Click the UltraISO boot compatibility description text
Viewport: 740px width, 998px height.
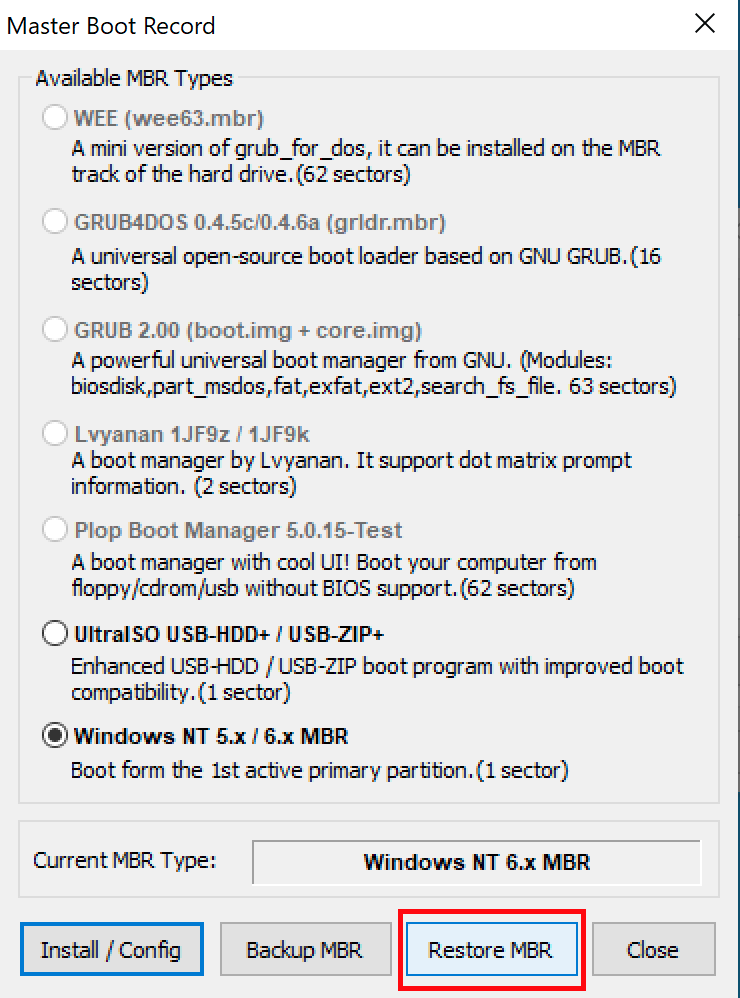[x=376, y=678]
